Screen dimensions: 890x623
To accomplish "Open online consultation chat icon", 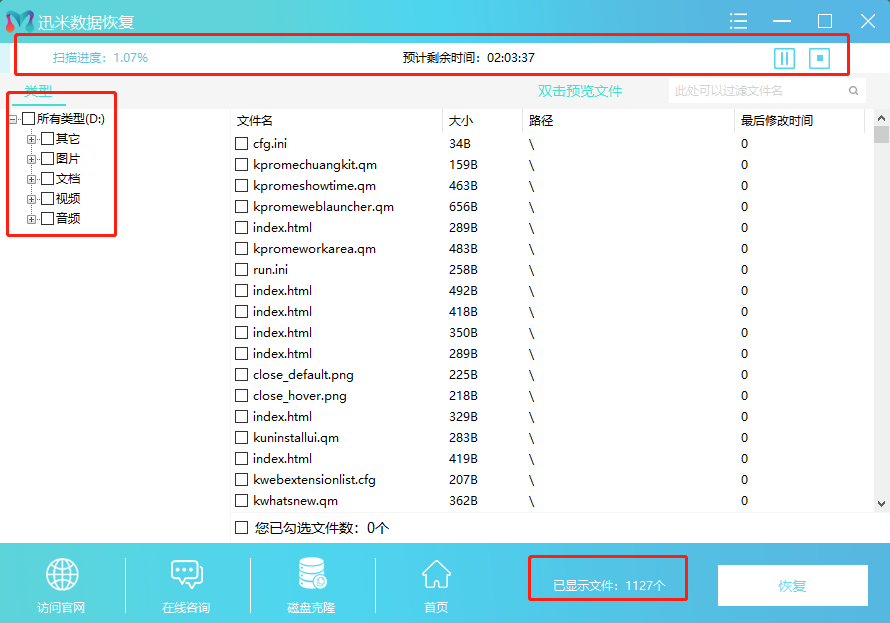I will pos(187,575).
